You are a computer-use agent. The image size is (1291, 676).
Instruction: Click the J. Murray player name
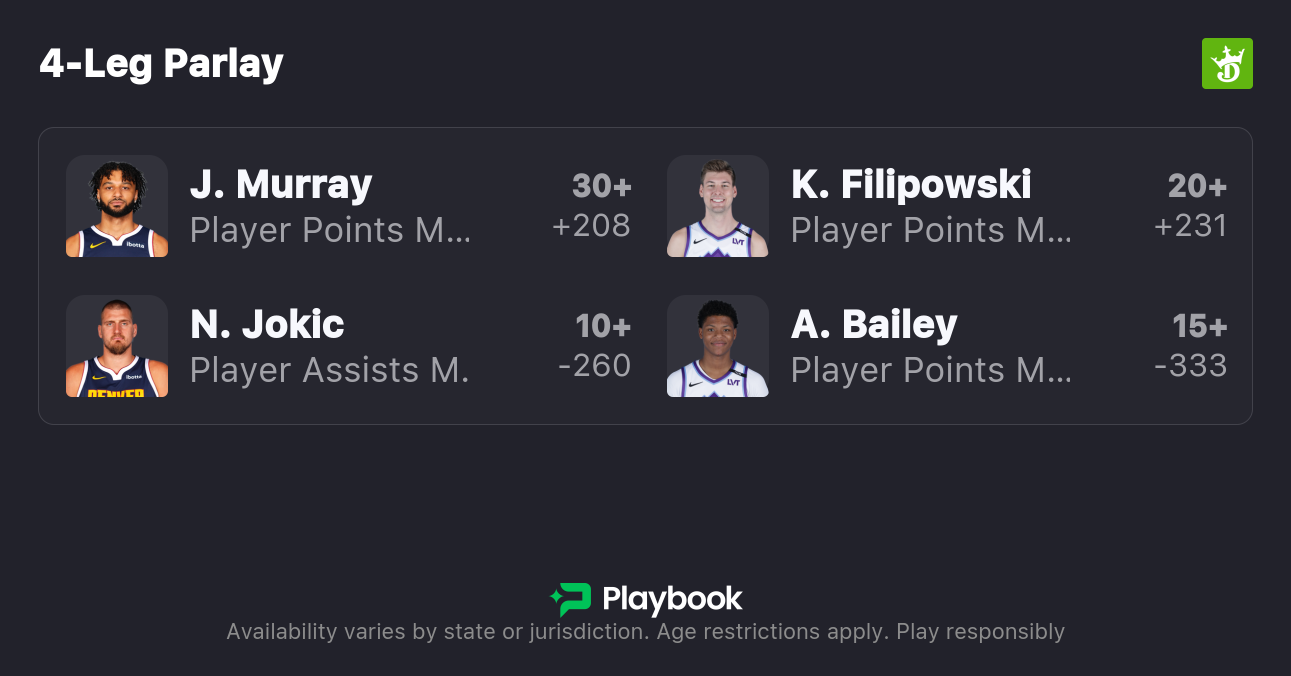coord(281,185)
